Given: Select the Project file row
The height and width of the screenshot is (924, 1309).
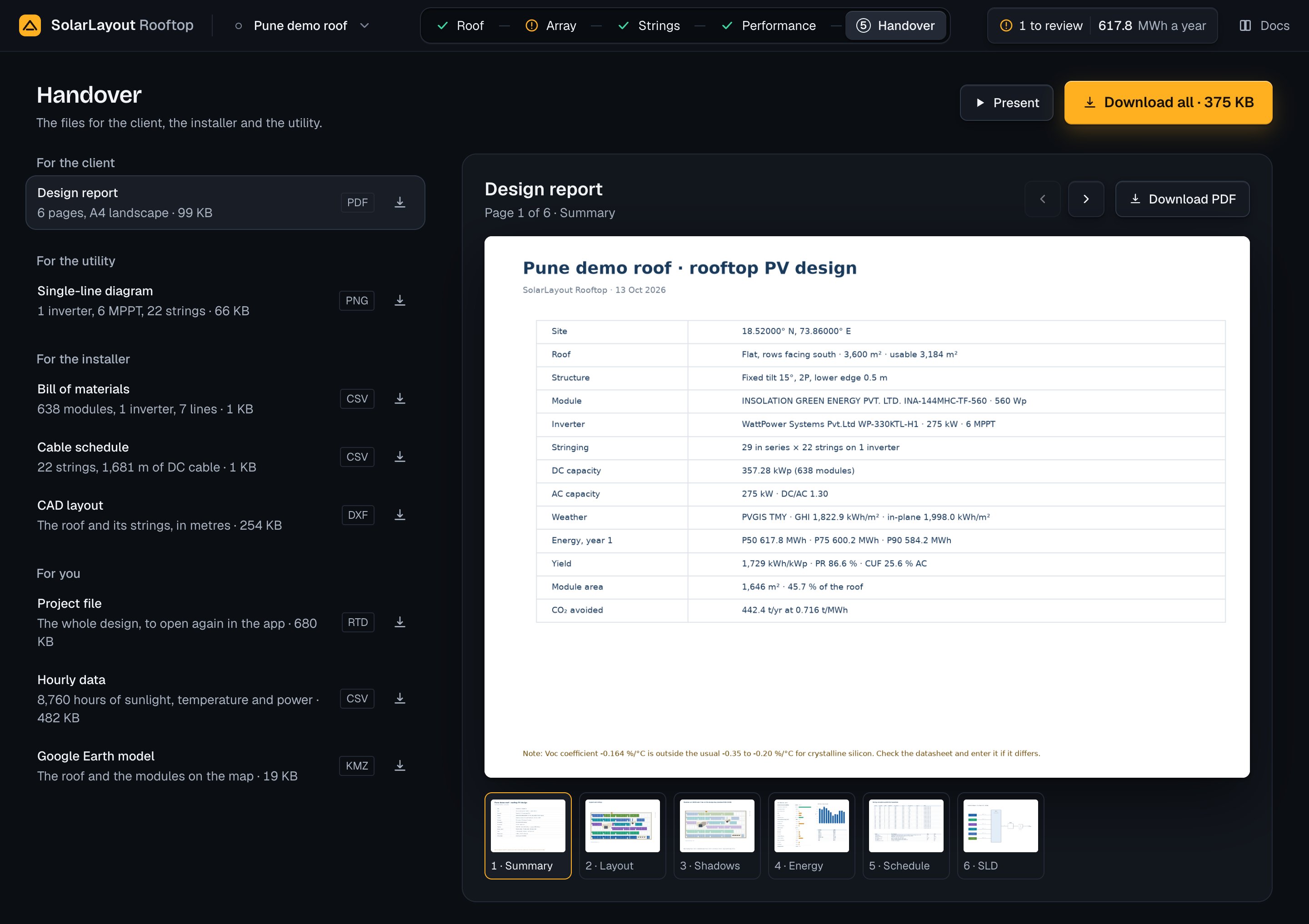Looking at the screenshot, I should click(x=225, y=622).
